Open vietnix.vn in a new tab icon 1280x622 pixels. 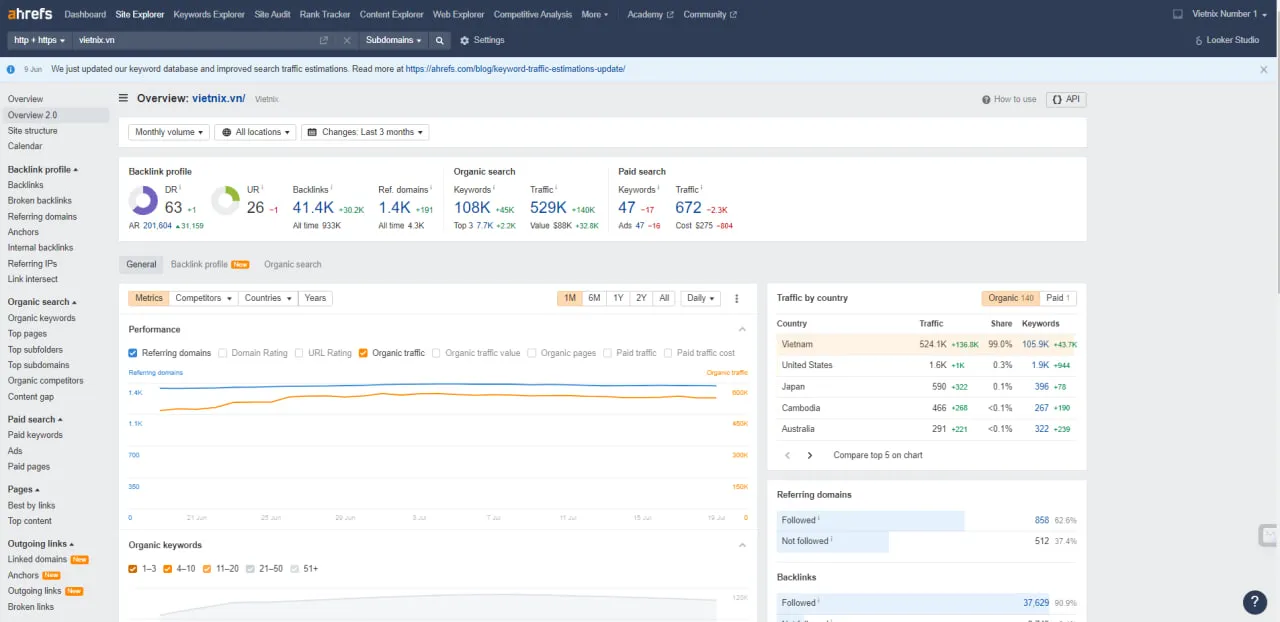[324, 40]
